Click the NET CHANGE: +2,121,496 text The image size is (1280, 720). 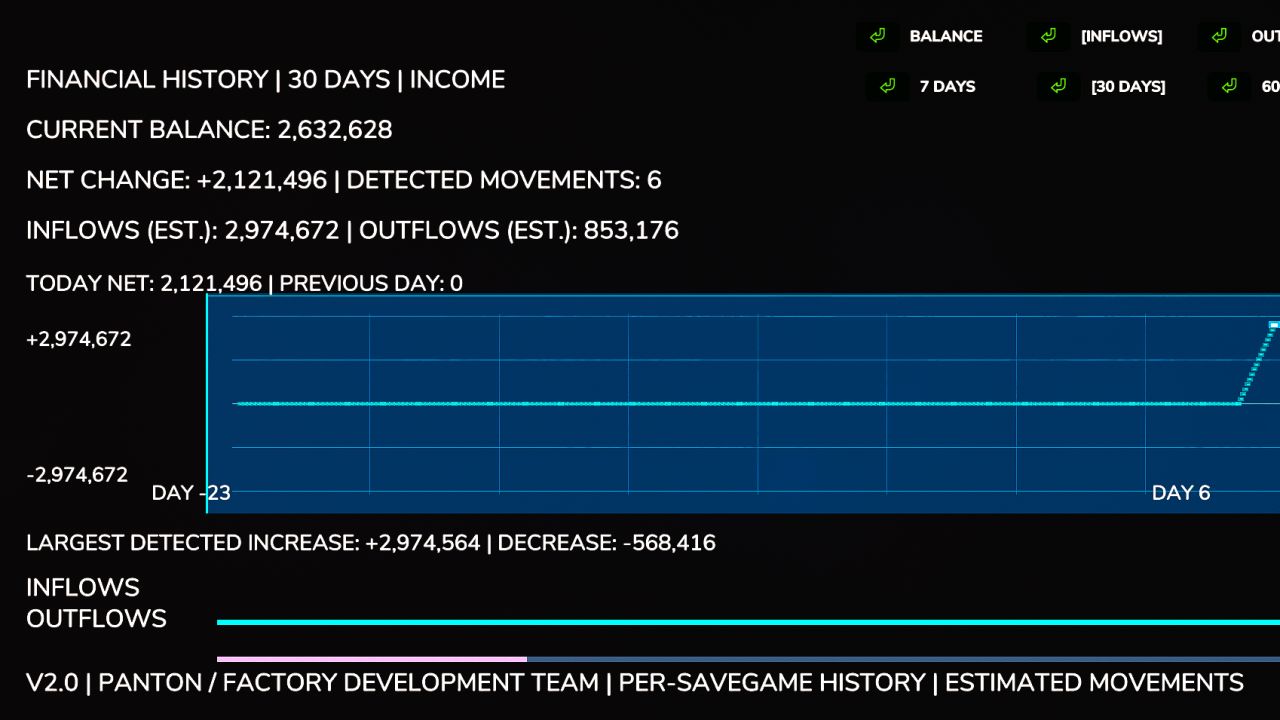[176, 180]
